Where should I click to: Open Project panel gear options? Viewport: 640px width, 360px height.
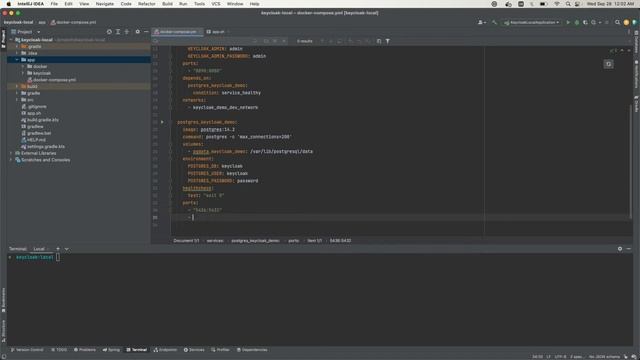click(138, 32)
